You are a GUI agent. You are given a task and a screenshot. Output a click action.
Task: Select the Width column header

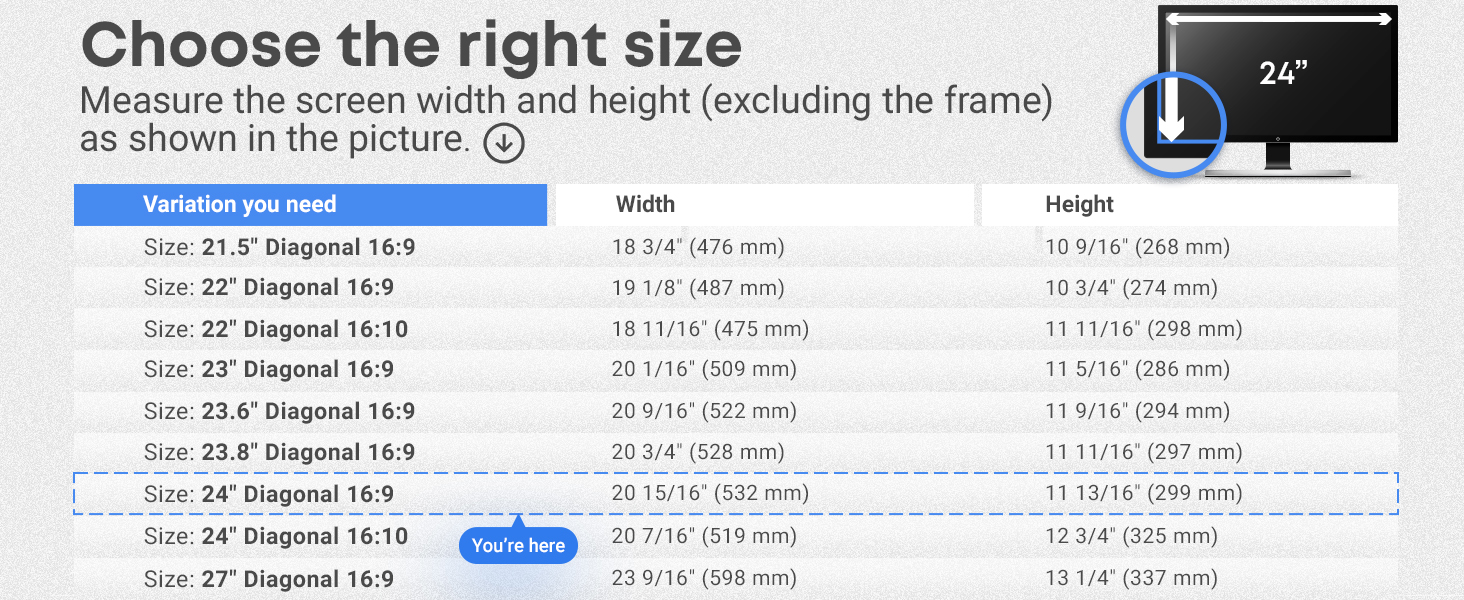pyautogui.click(x=645, y=205)
